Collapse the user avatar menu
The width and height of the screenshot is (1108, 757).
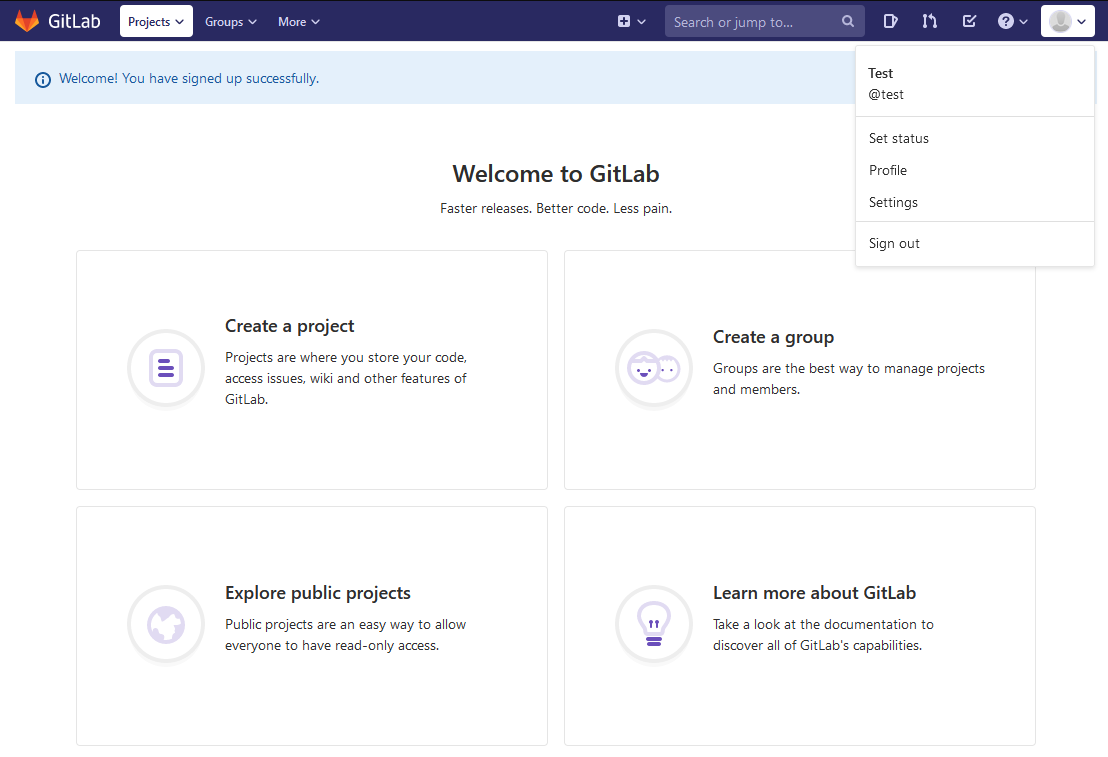[x=1067, y=21]
